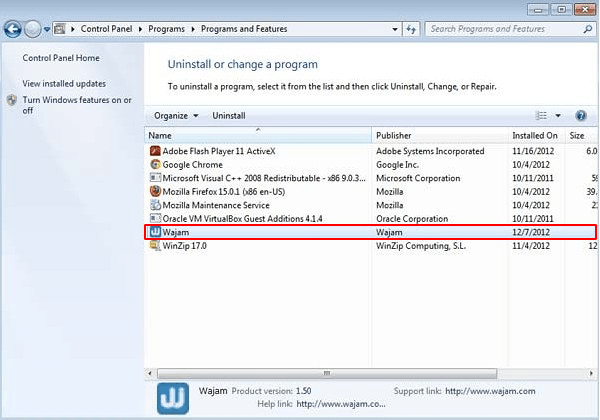Select Mozilla Maintenance Service entry

click(x=216, y=205)
